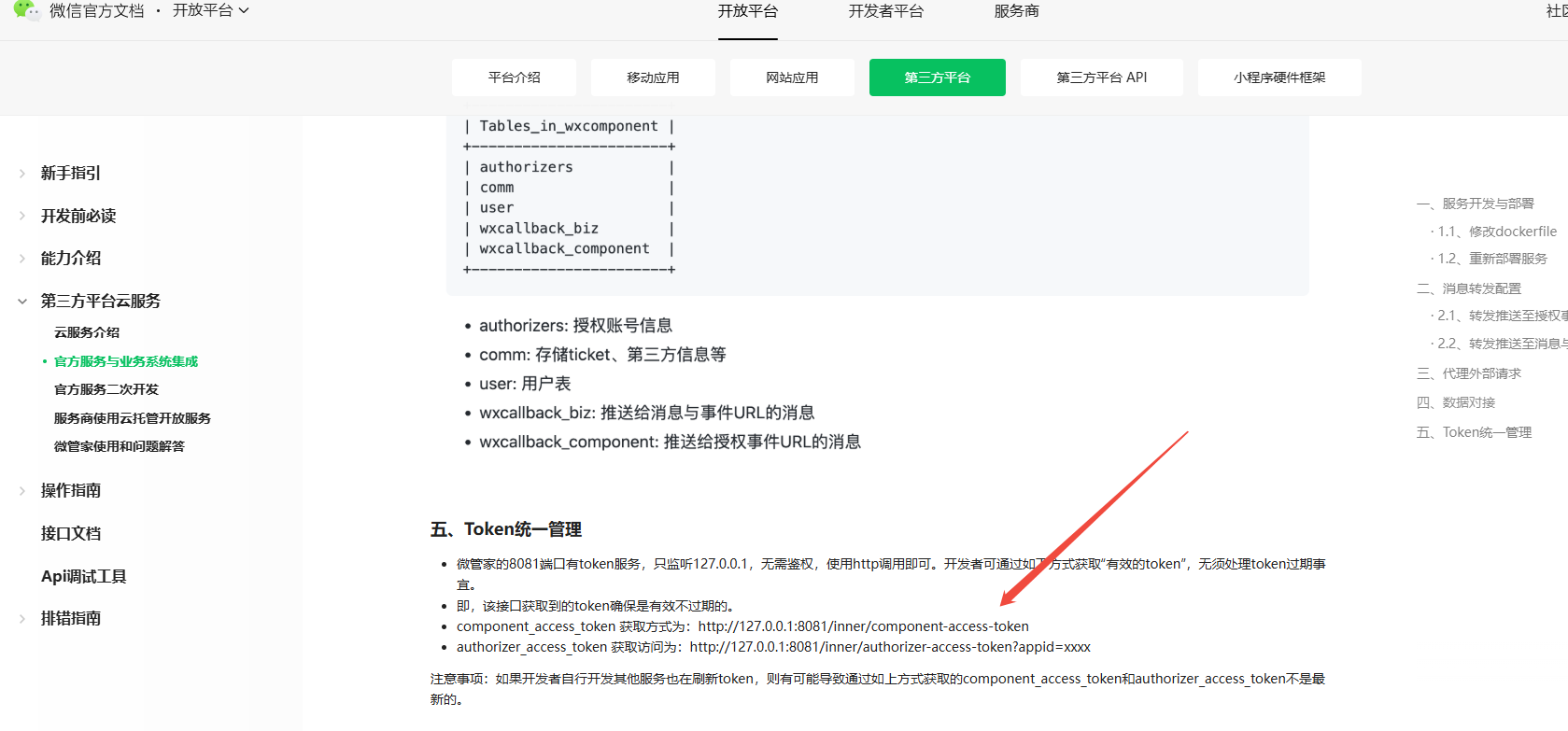Open 新手指引 in sidebar
The width and height of the screenshot is (1568, 731).
pyautogui.click(x=70, y=173)
